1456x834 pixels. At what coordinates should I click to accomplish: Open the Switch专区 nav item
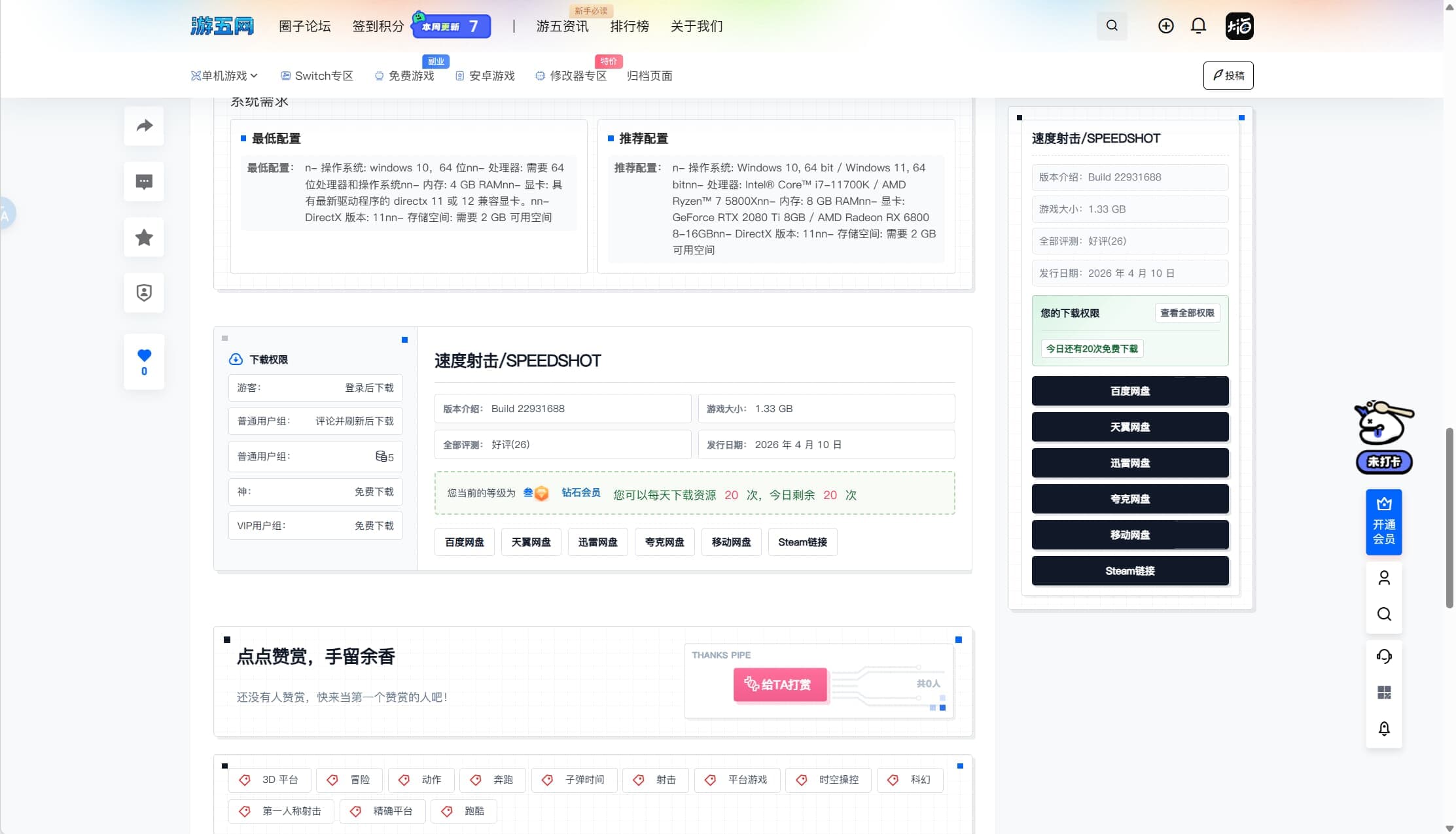(317, 76)
